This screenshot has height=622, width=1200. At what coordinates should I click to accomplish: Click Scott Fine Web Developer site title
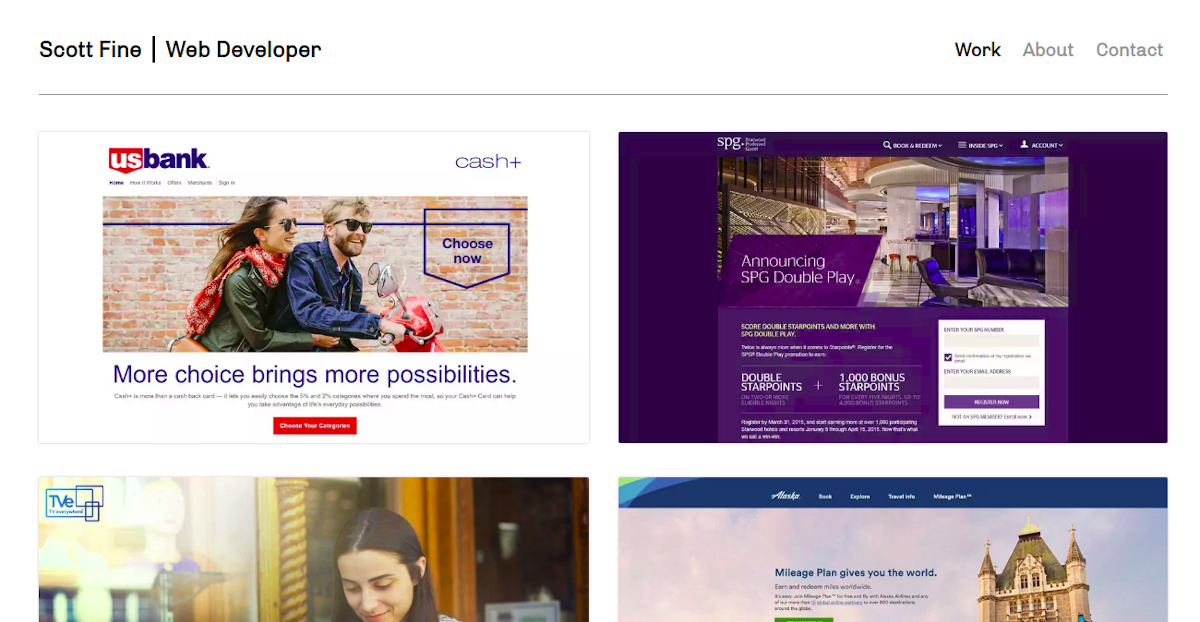tap(180, 49)
